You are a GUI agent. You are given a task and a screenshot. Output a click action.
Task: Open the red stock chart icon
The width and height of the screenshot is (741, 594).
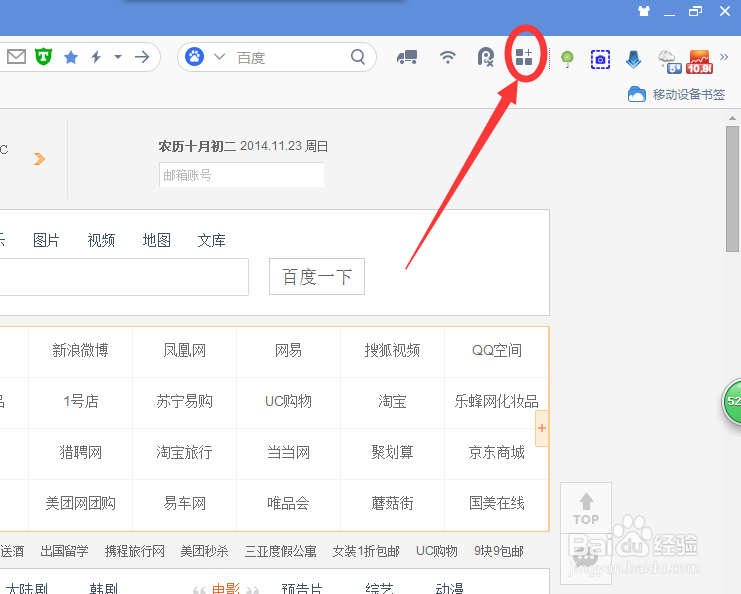coord(699,61)
